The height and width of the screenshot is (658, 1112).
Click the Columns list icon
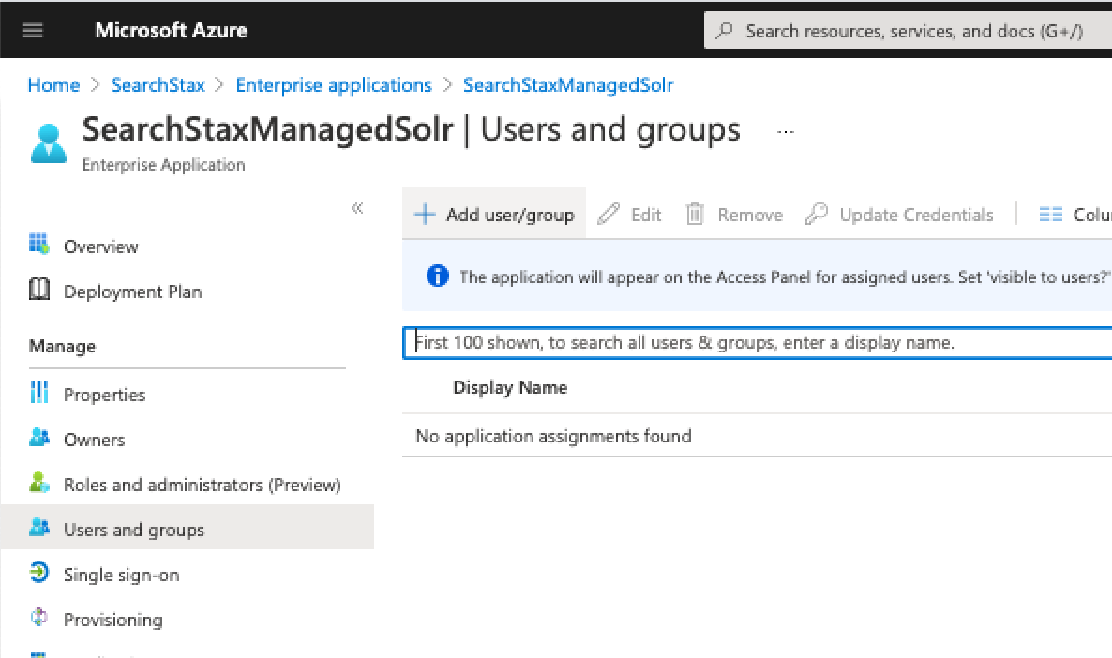tap(1050, 214)
